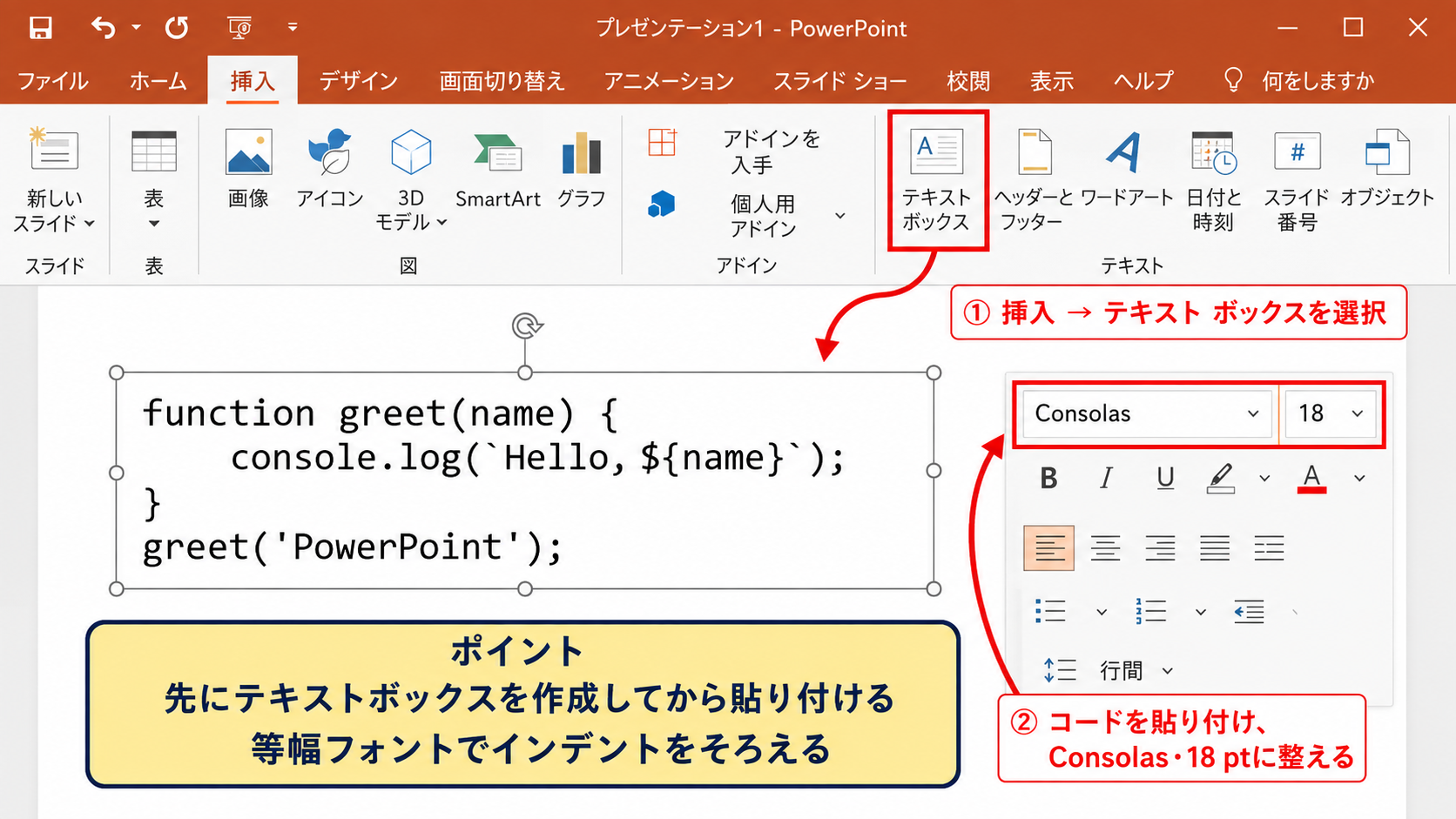Apply the text highlight pen color
Image resolution: width=1456 pixels, height=819 pixels.
(x=1221, y=478)
